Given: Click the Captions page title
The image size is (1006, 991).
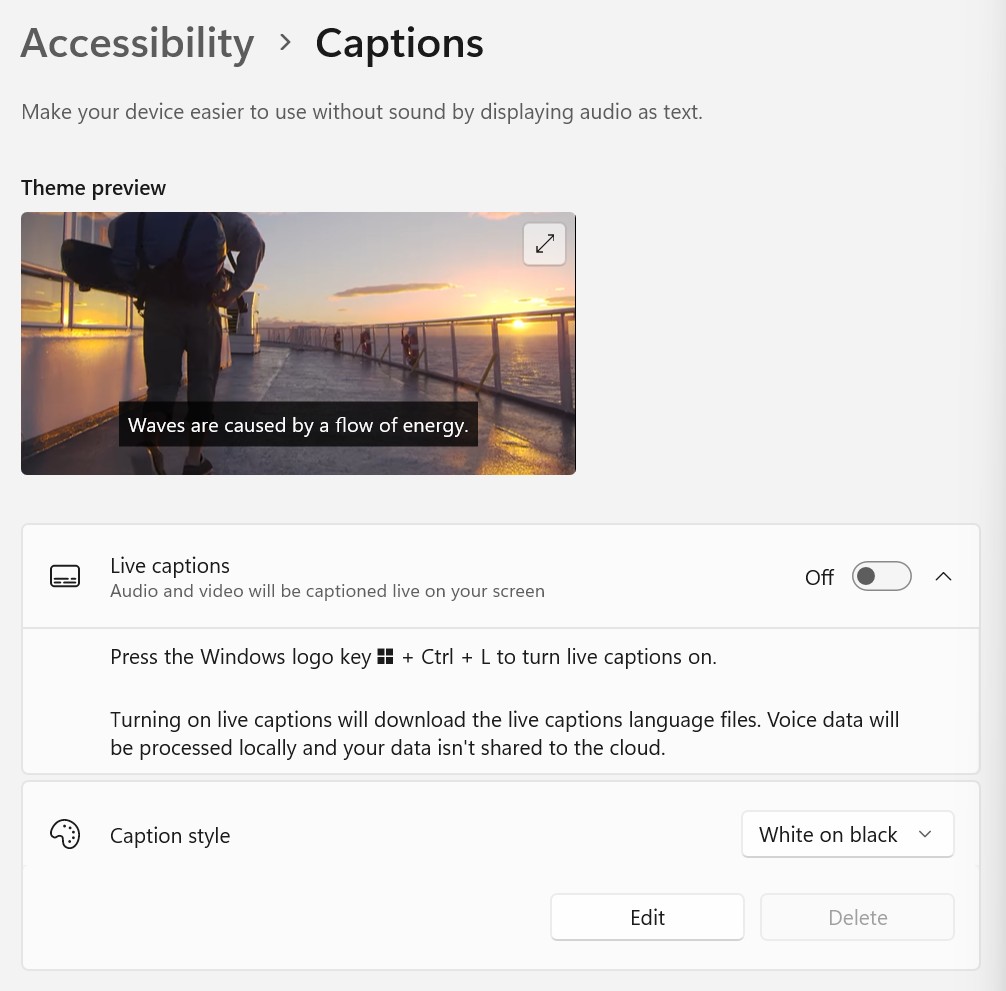Looking at the screenshot, I should tap(399, 43).
